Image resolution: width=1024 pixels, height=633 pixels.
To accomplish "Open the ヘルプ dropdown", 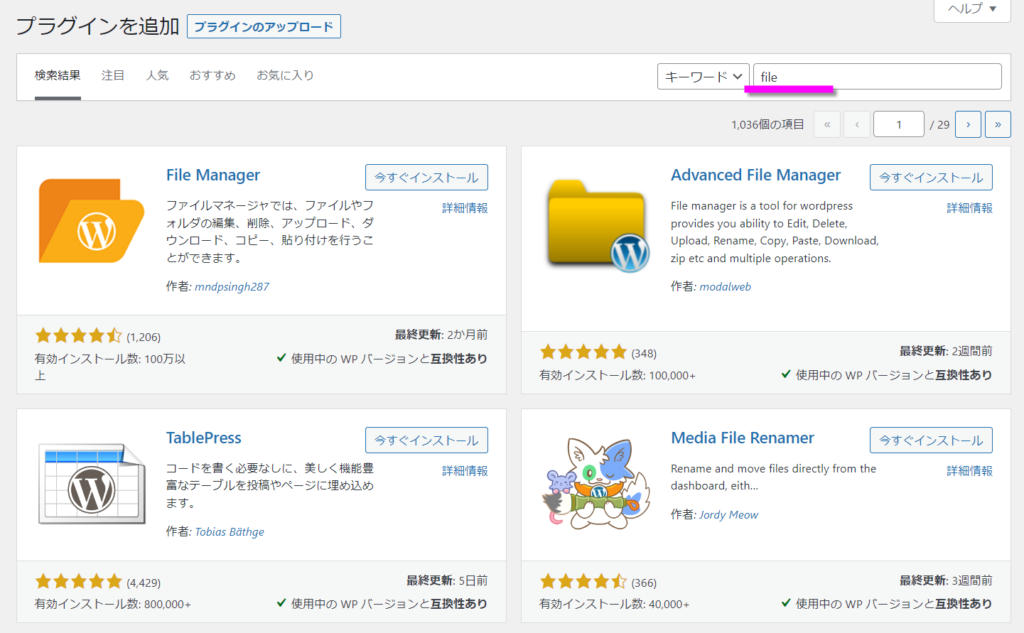I will coord(972,9).
